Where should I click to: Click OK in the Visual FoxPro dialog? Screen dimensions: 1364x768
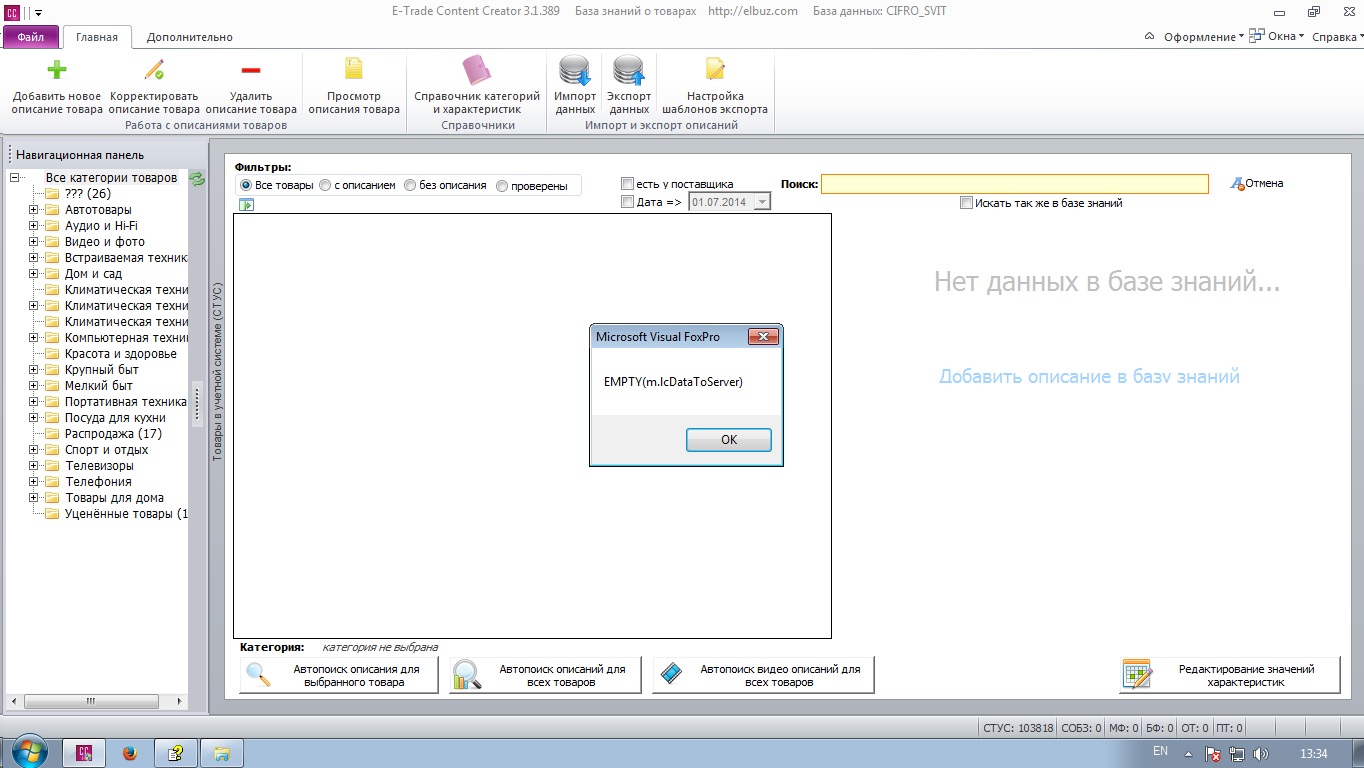pos(729,440)
